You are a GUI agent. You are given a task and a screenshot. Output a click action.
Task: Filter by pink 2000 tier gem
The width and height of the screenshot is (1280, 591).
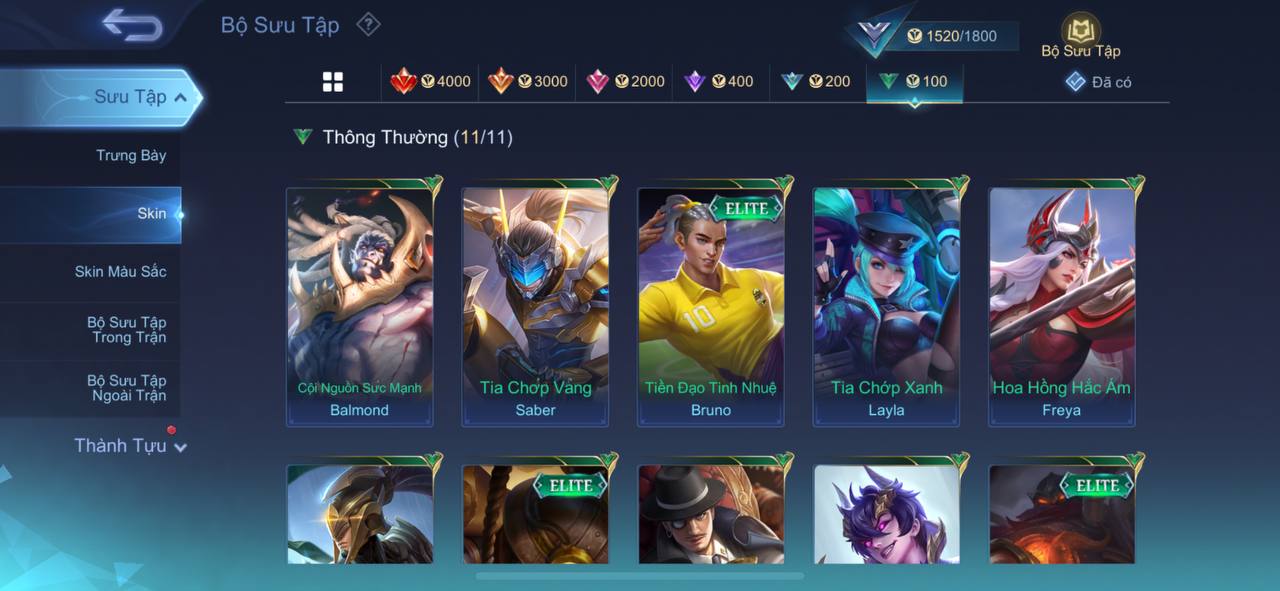pyautogui.click(x=625, y=81)
